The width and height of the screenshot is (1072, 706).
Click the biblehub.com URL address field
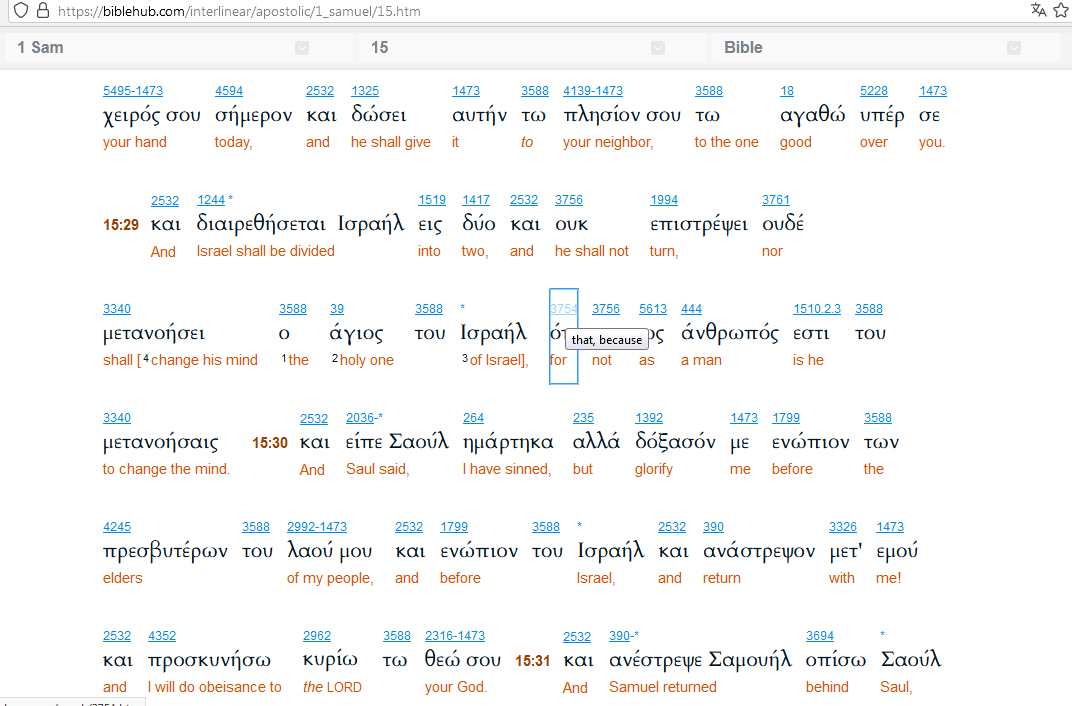pyautogui.click(x=239, y=11)
